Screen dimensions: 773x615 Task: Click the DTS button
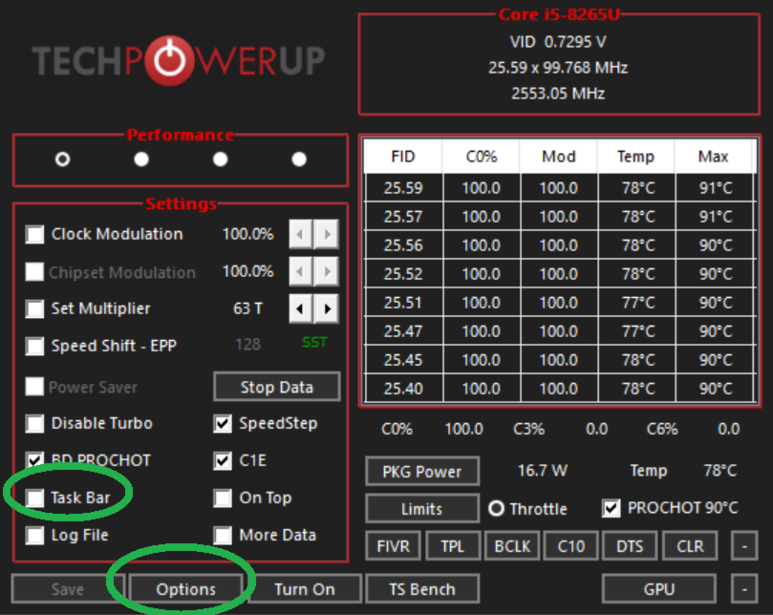coord(630,546)
